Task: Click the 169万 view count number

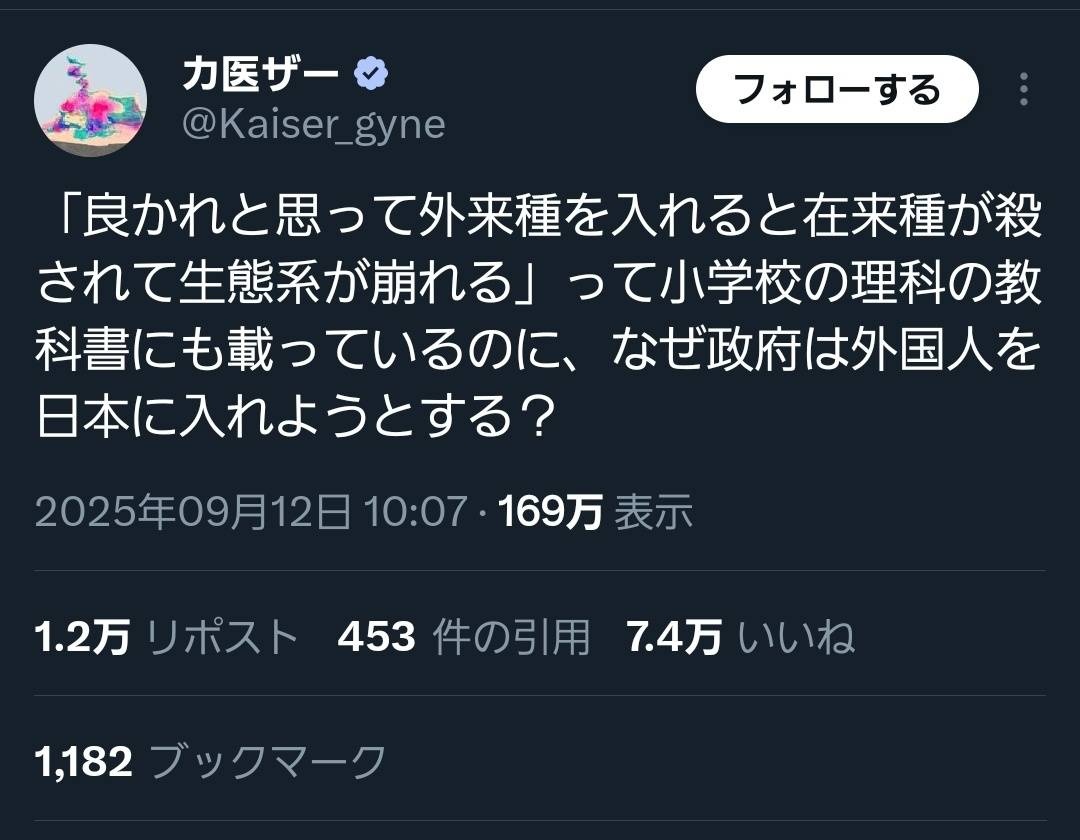Action: tap(550, 513)
